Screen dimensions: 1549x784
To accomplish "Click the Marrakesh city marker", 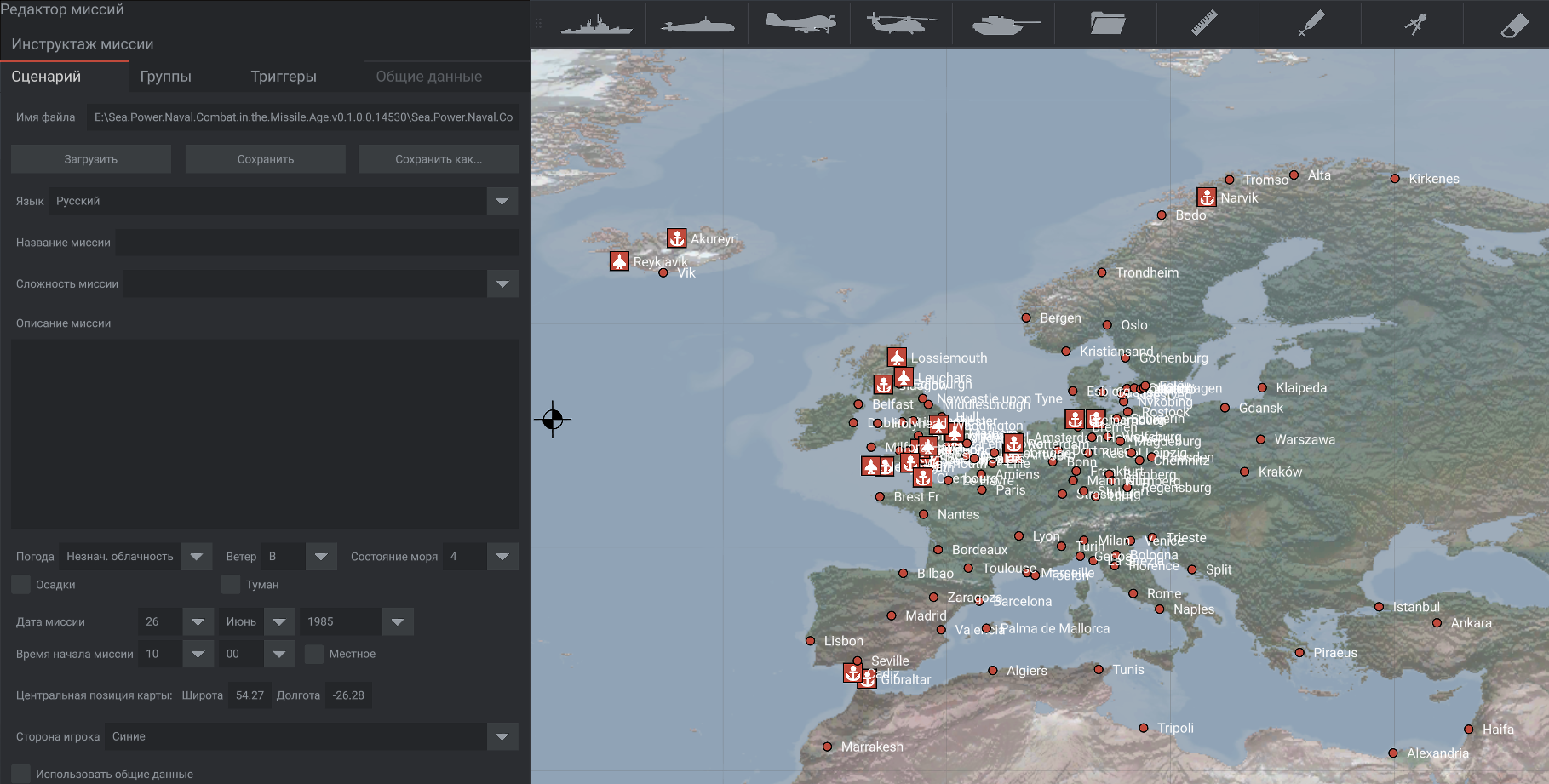I will point(827,747).
